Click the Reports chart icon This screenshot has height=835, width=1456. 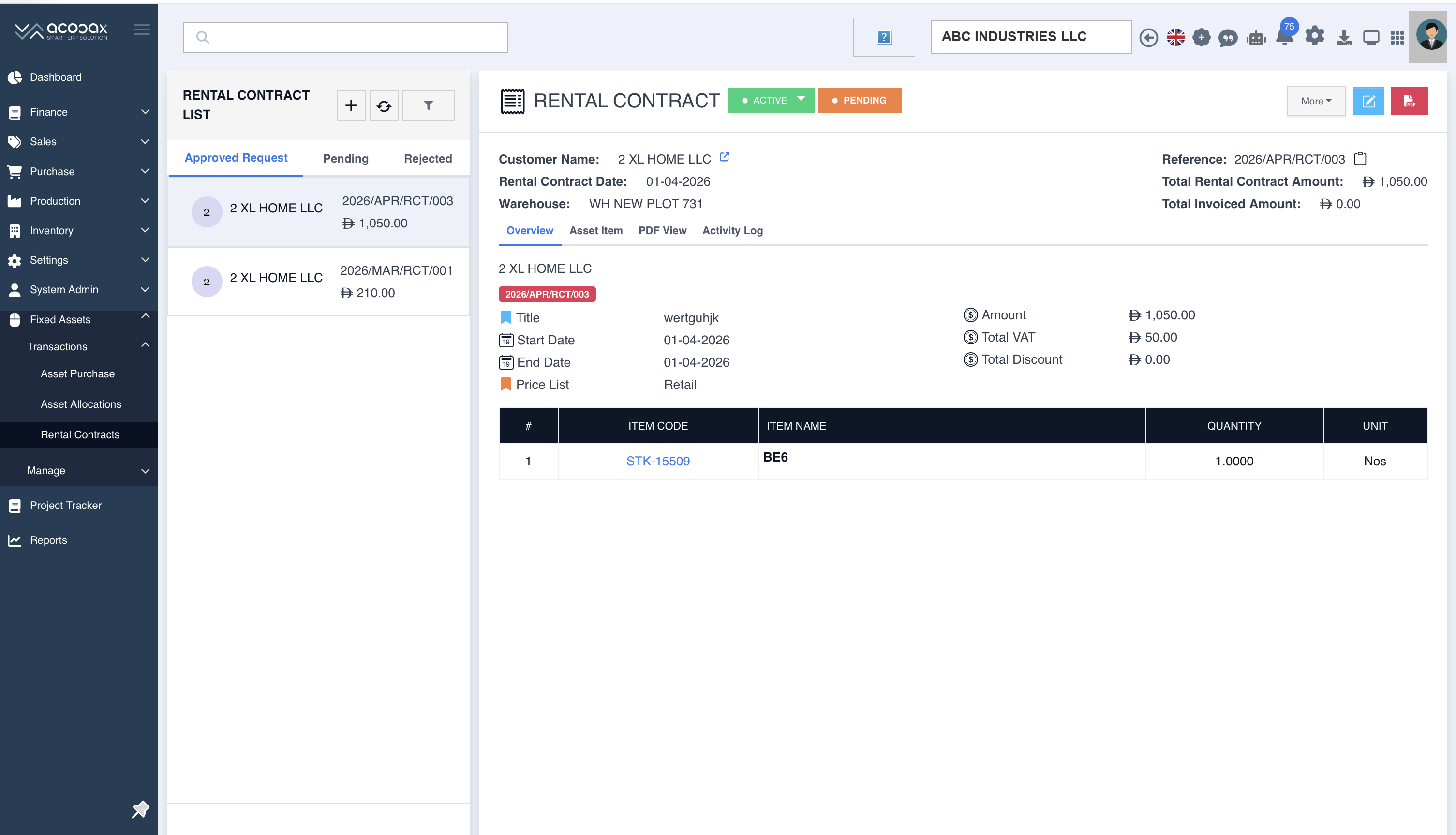(x=15, y=540)
